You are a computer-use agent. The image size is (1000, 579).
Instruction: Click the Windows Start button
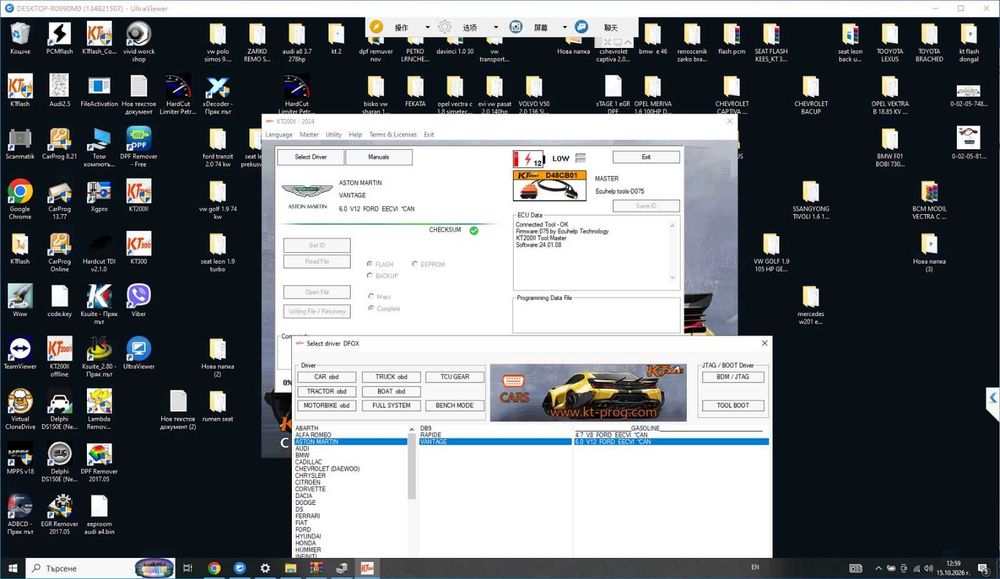pyautogui.click(x=12, y=568)
